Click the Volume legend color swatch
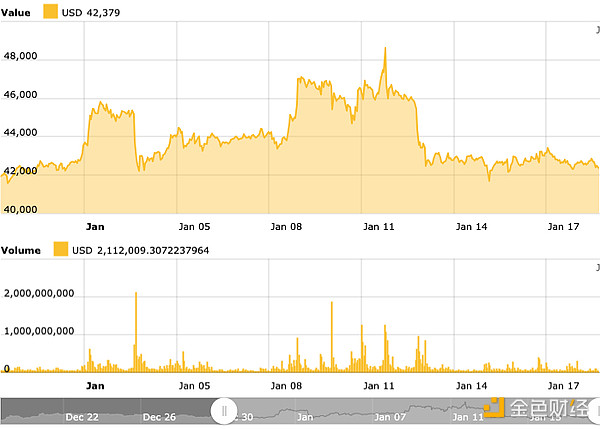The image size is (600, 429). (61, 249)
